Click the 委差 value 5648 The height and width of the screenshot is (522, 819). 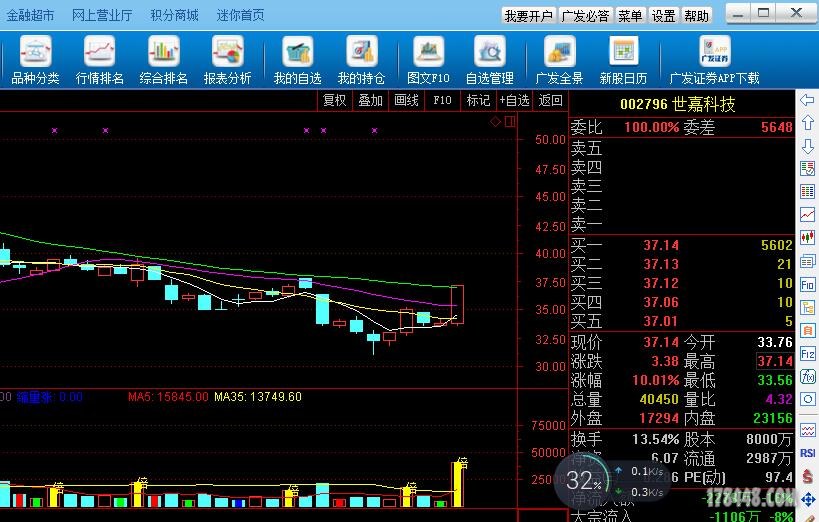pyautogui.click(x=777, y=127)
